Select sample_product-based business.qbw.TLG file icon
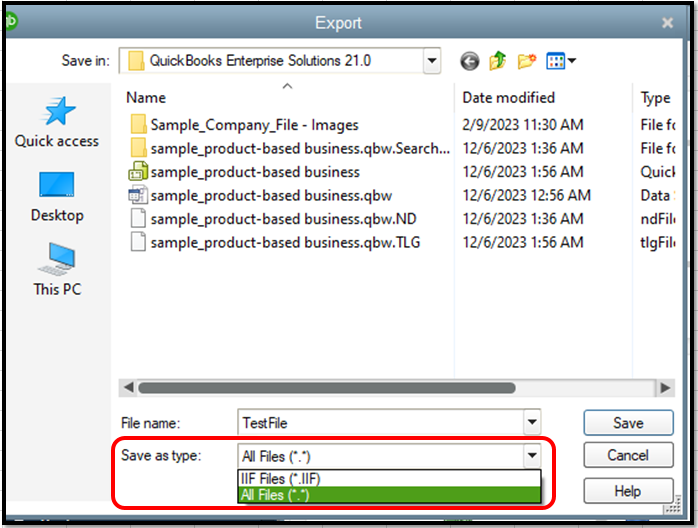Image resolution: width=698 pixels, height=528 pixels. pos(138,242)
